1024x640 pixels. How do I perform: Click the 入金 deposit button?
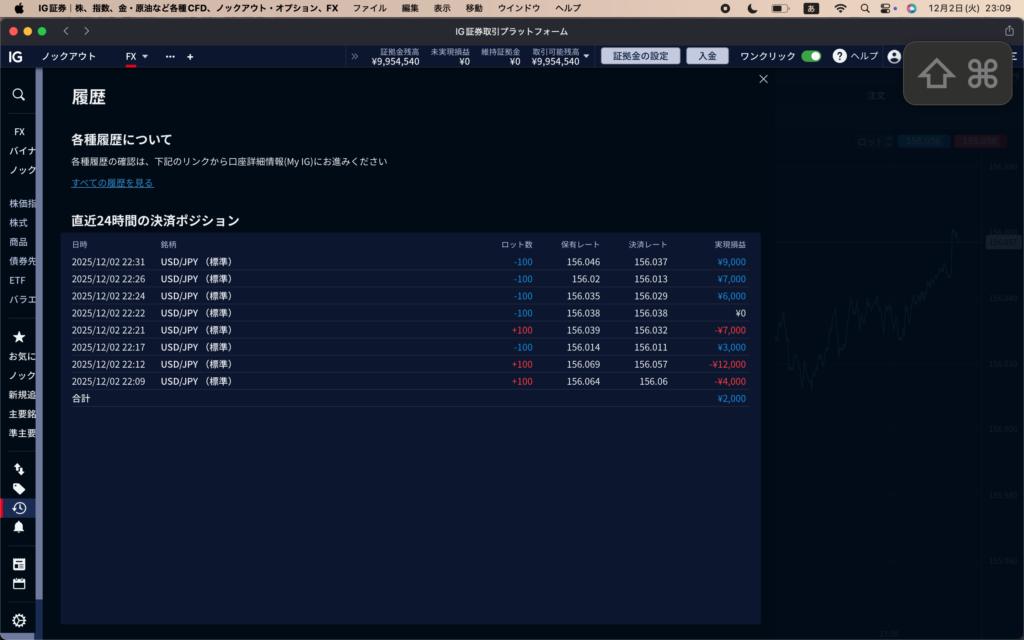pyautogui.click(x=707, y=57)
